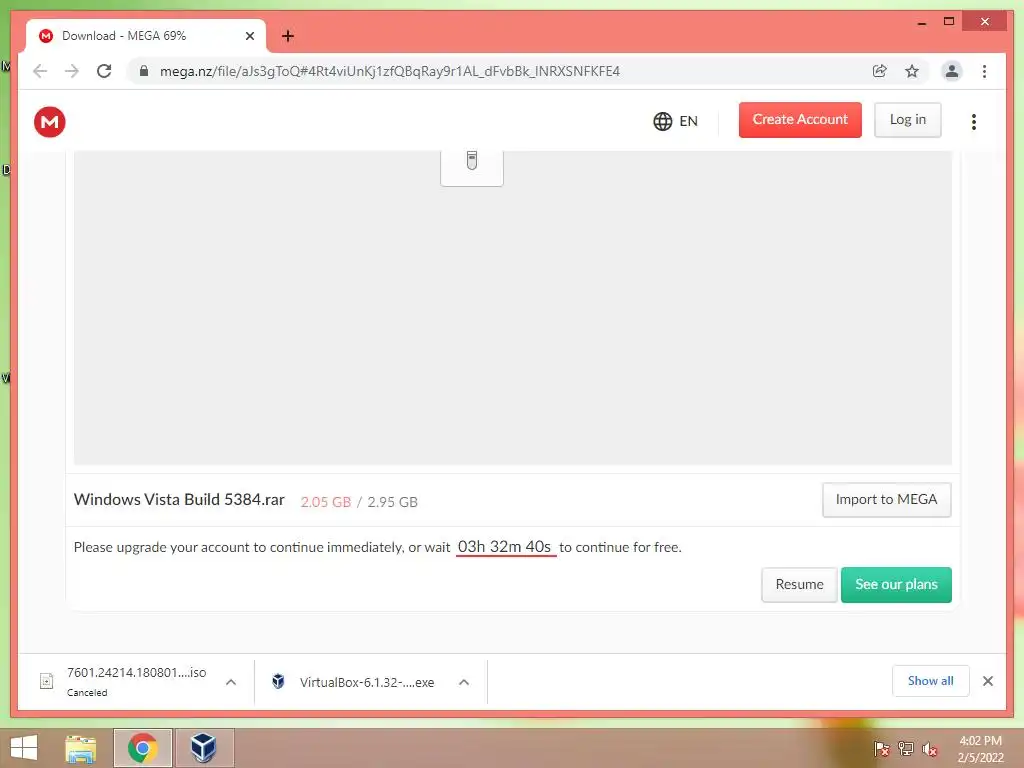1024x768 pixels.
Task: Click the See our plans button
Action: coord(896,584)
